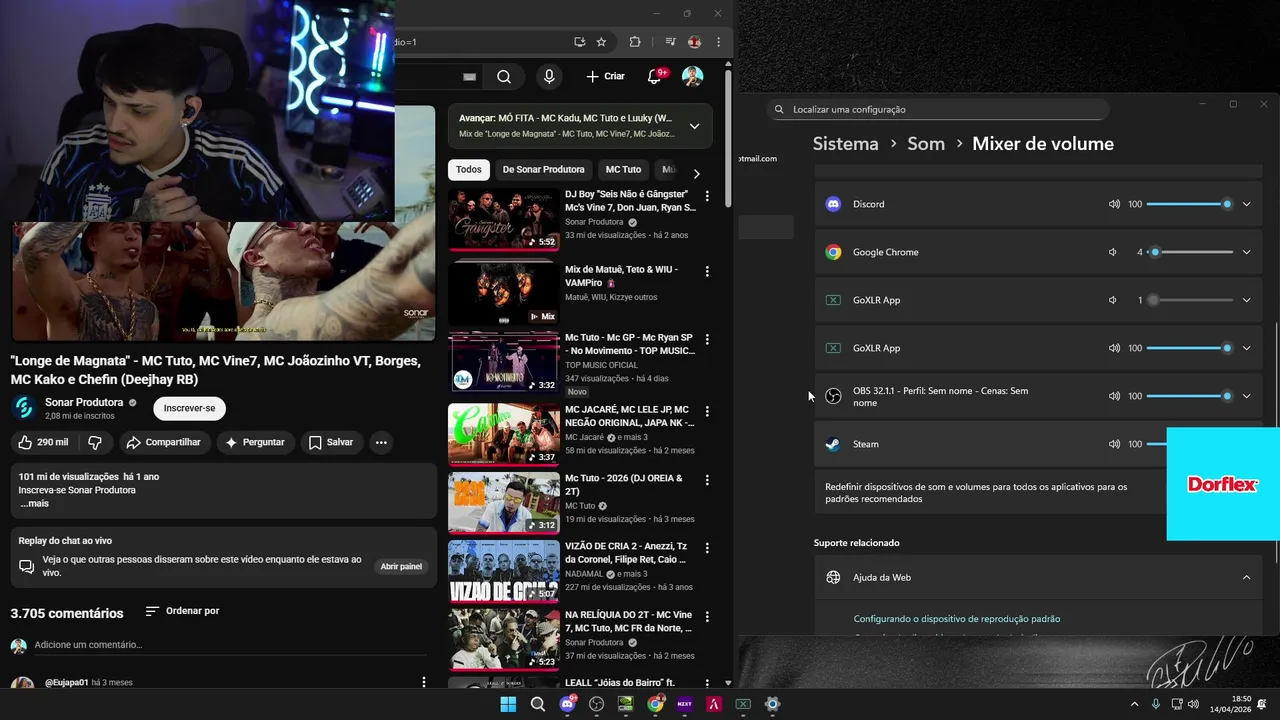Expand the description with ...mais

point(34,503)
